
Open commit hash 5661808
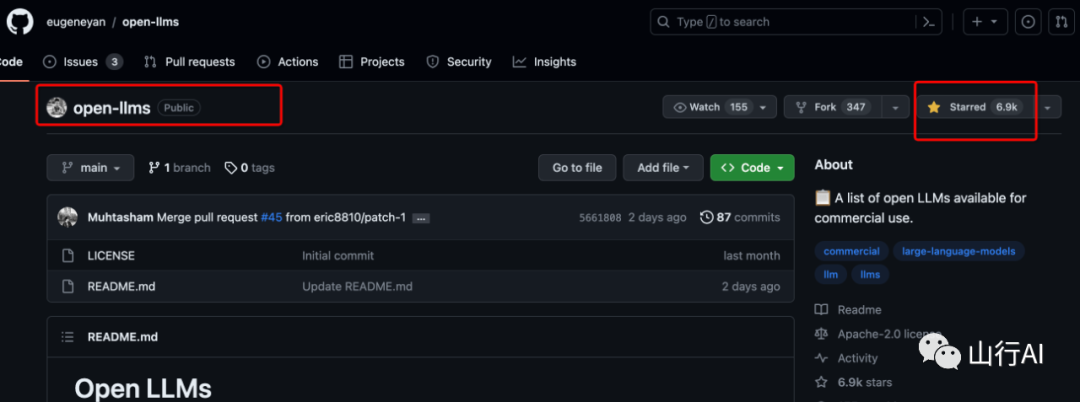click(x=600, y=218)
